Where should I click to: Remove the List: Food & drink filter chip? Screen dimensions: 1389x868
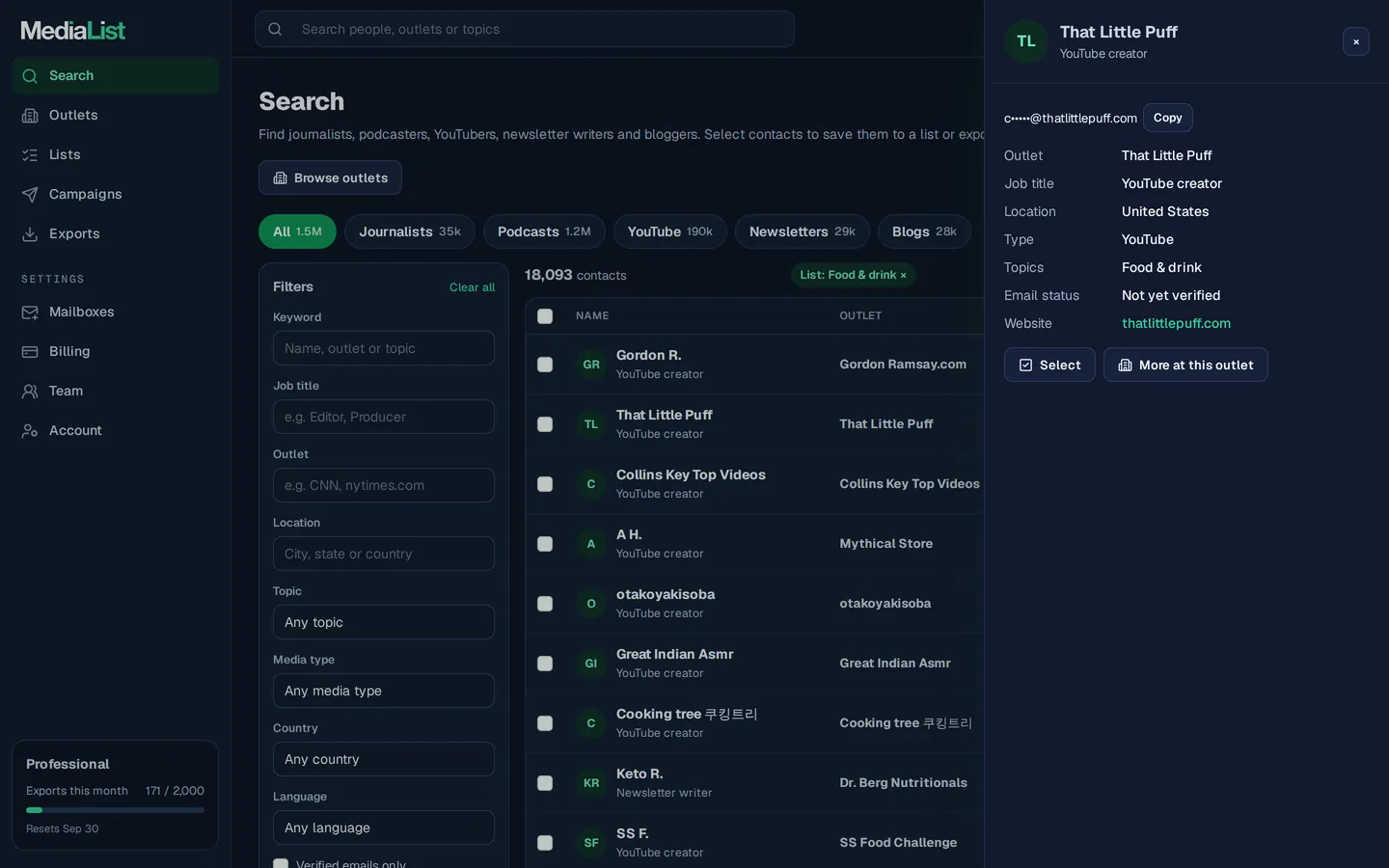click(903, 276)
